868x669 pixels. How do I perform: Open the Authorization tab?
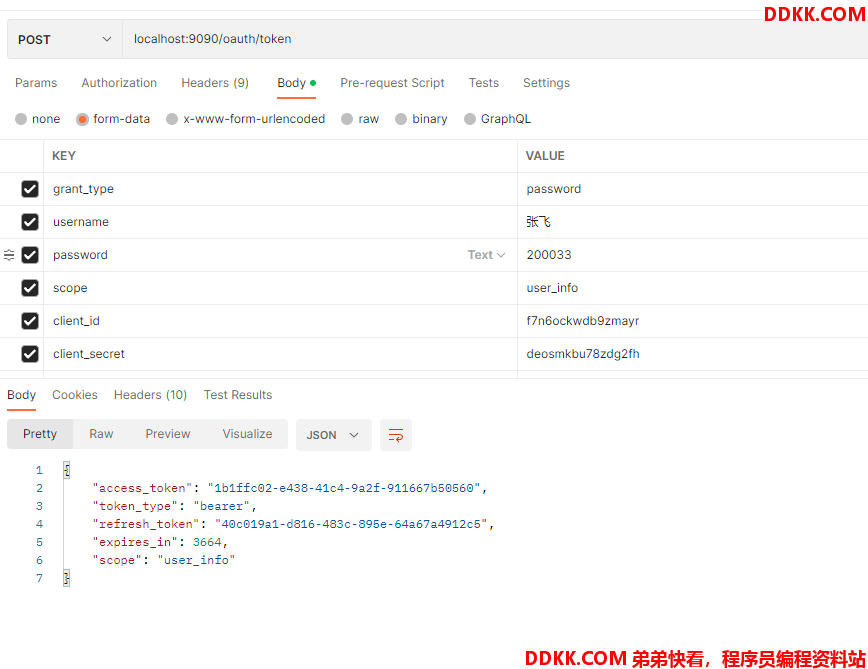(119, 83)
